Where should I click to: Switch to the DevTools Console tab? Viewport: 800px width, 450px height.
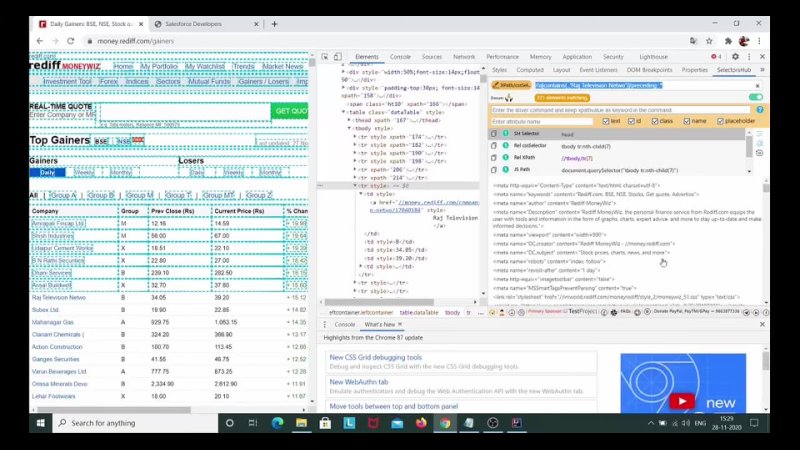[x=400, y=57]
